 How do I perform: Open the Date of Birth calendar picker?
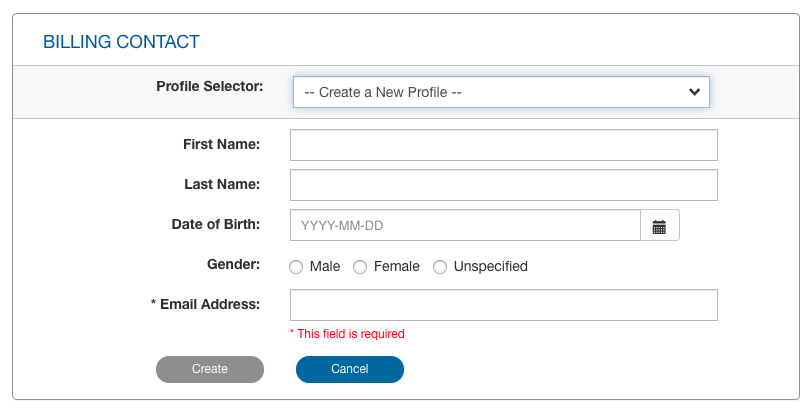click(659, 226)
